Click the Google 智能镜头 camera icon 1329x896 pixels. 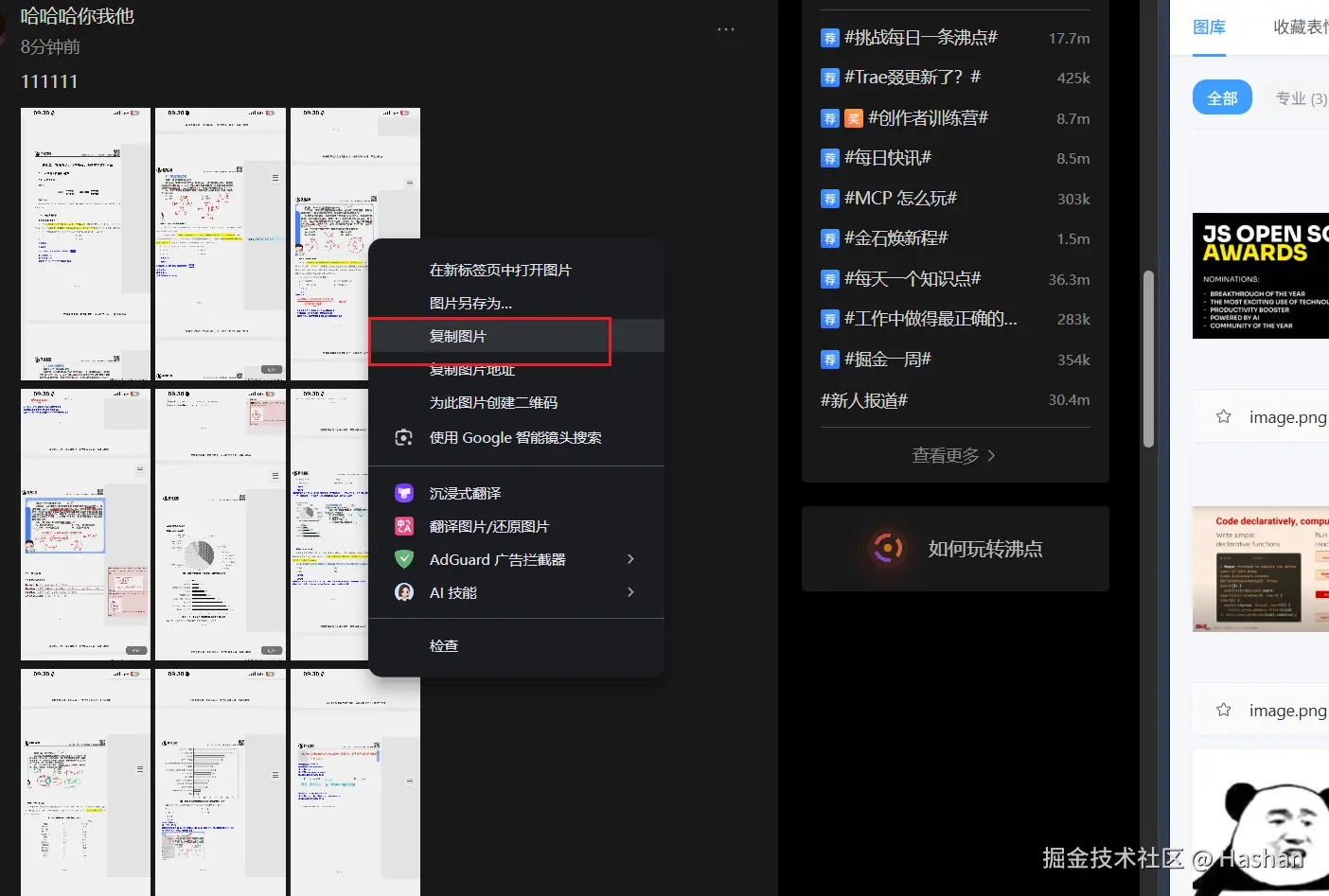pyautogui.click(x=403, y=437)
